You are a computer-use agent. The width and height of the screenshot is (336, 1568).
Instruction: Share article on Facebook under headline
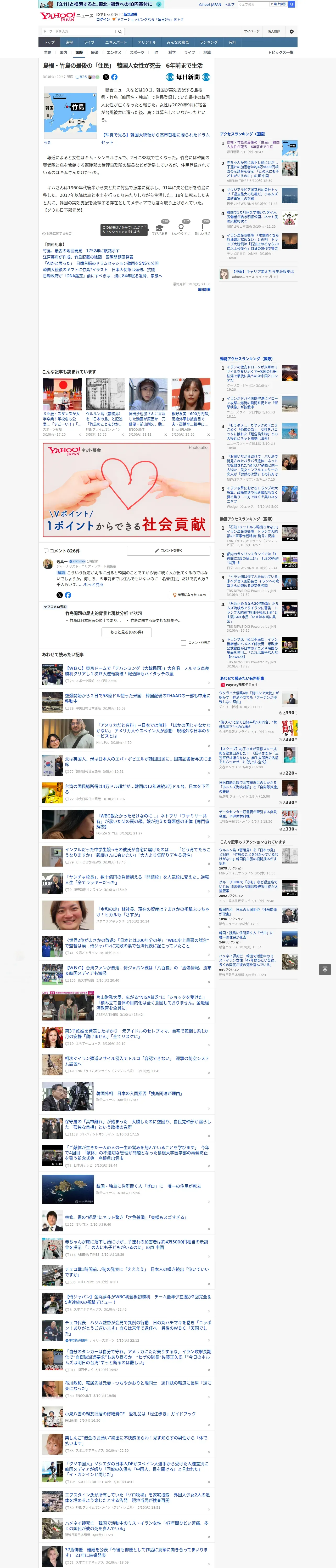click(x=114, y=77)
